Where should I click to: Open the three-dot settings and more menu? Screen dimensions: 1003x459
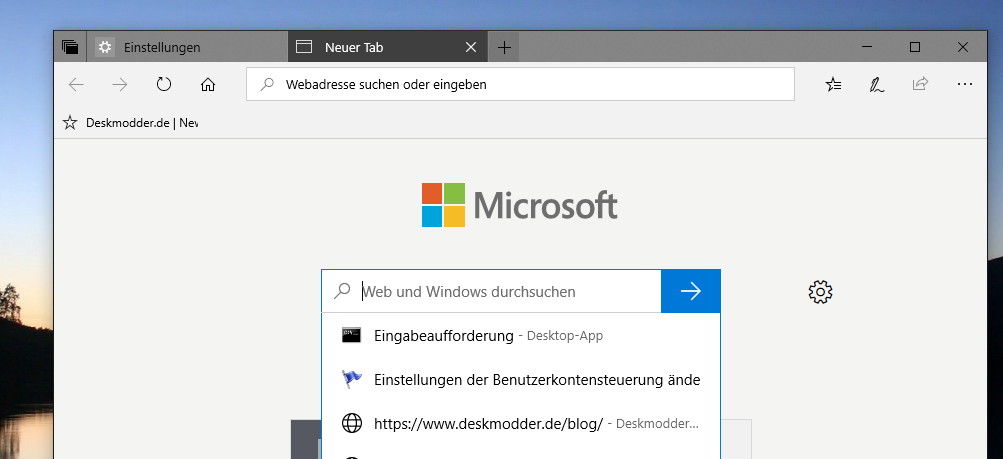coord(965,84)
